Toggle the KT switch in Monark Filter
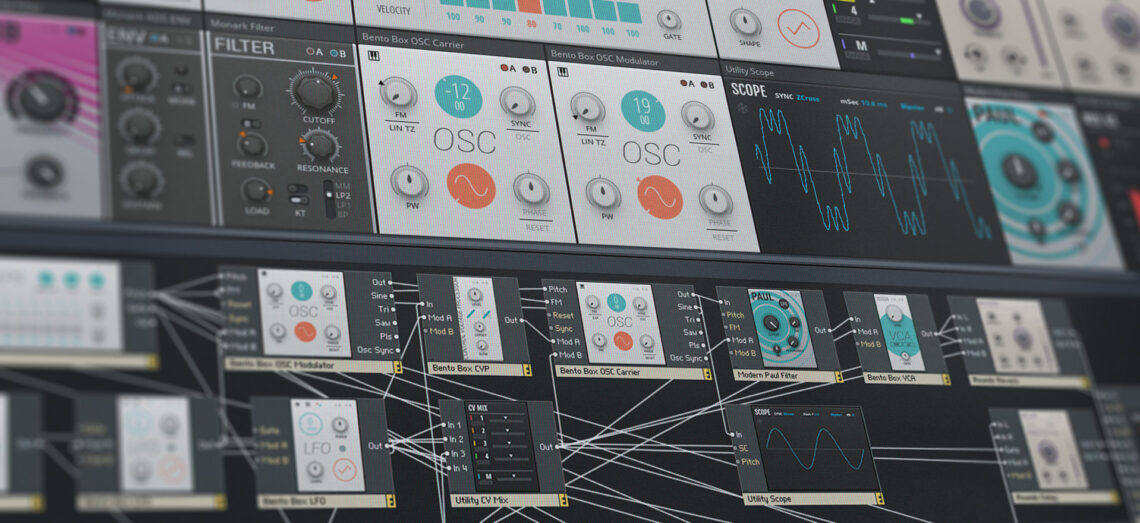Image resolution: width=1140 pixels, height=523 pixels. coord(297,200)
